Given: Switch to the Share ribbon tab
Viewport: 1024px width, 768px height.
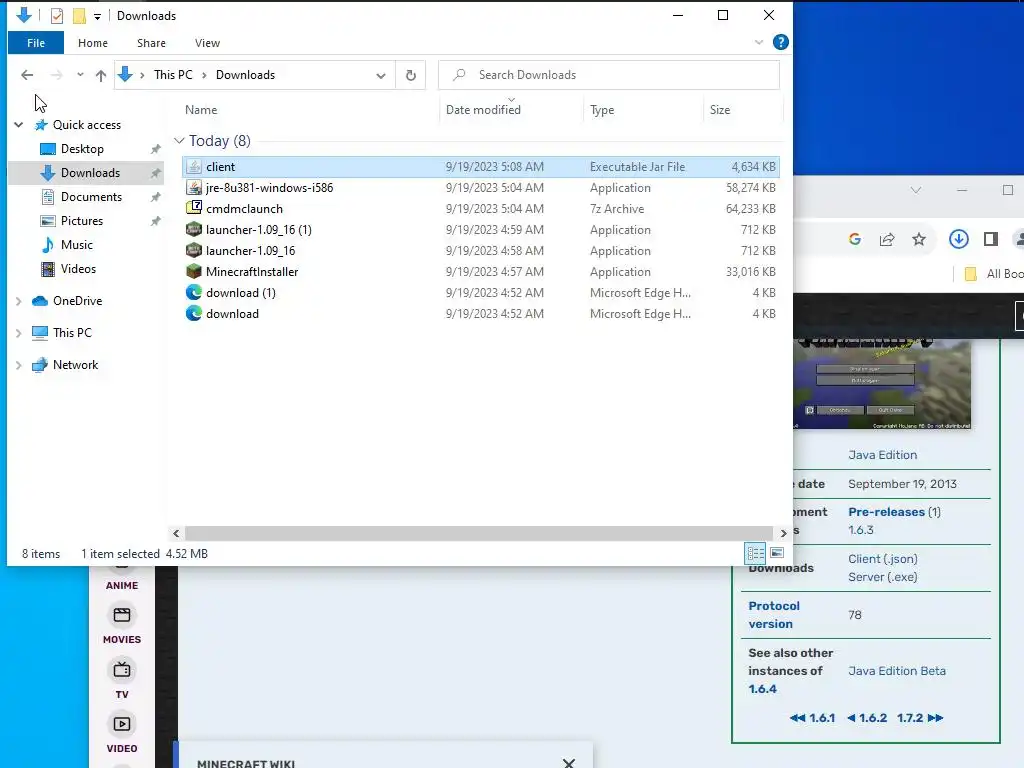Looking at the screenshot, I should [151, 43].
